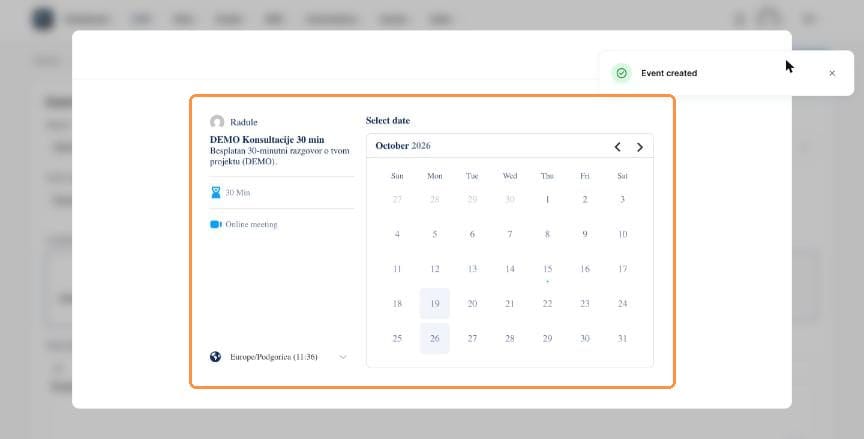Click date 10 in October calendar
864x439 pixels.
(x=622, y=234)
